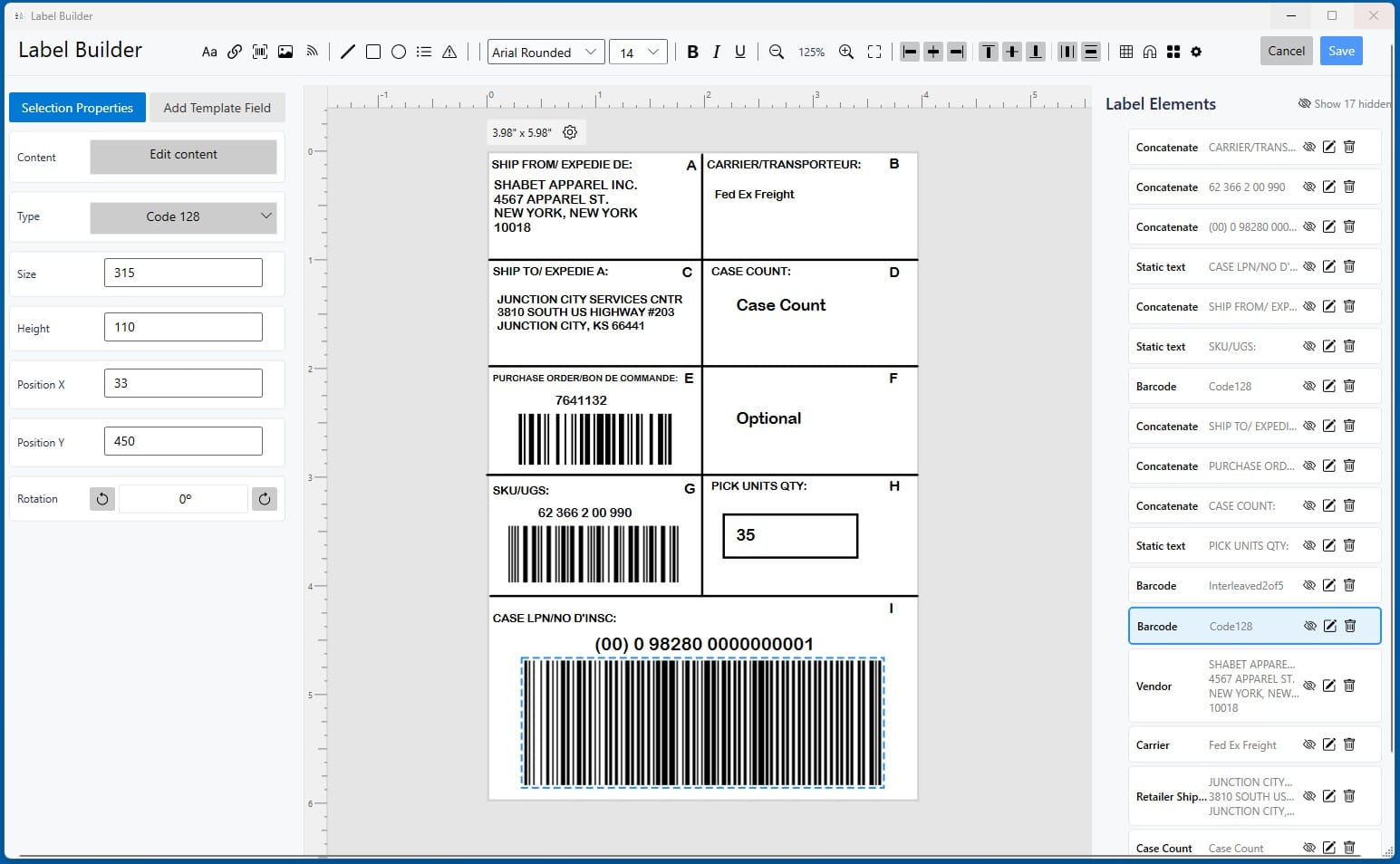Open the font size 14 dropdown

coord(638,52)
